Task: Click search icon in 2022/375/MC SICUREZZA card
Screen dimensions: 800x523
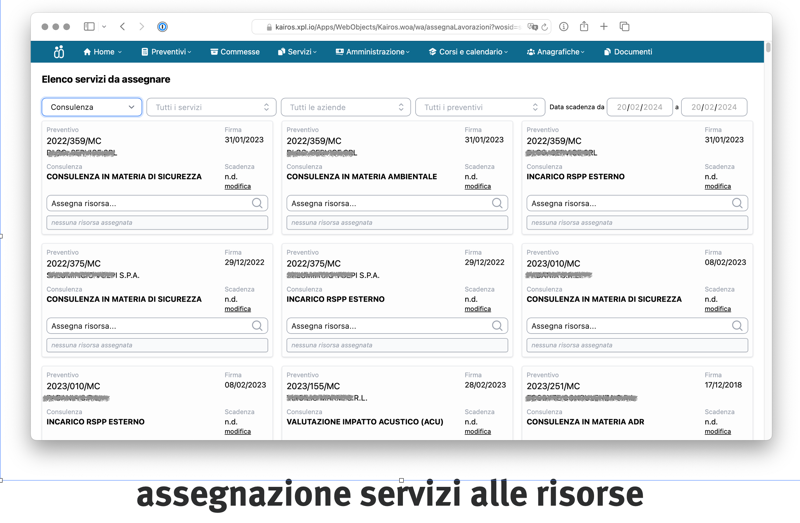Action: (x=257, y=326)
